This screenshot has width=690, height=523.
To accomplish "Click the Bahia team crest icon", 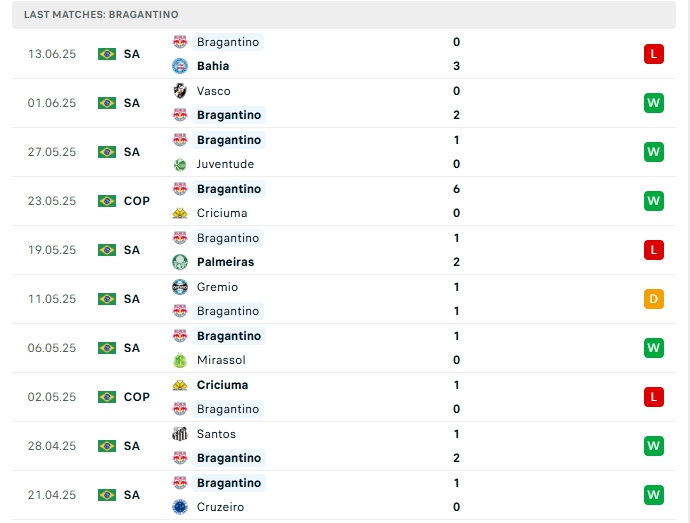I will (180, 66).
